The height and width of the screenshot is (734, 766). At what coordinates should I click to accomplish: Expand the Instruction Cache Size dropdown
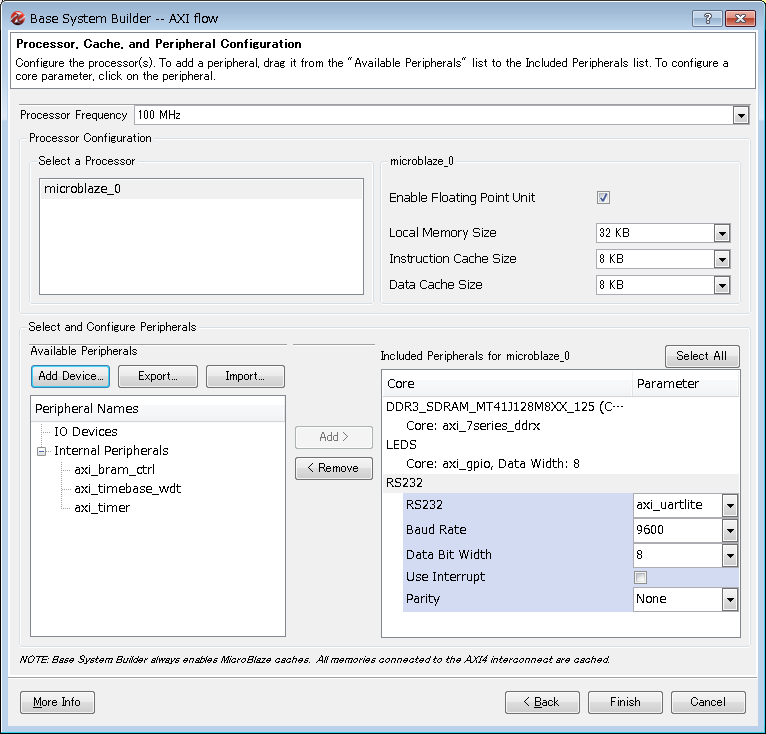point(722,259)
